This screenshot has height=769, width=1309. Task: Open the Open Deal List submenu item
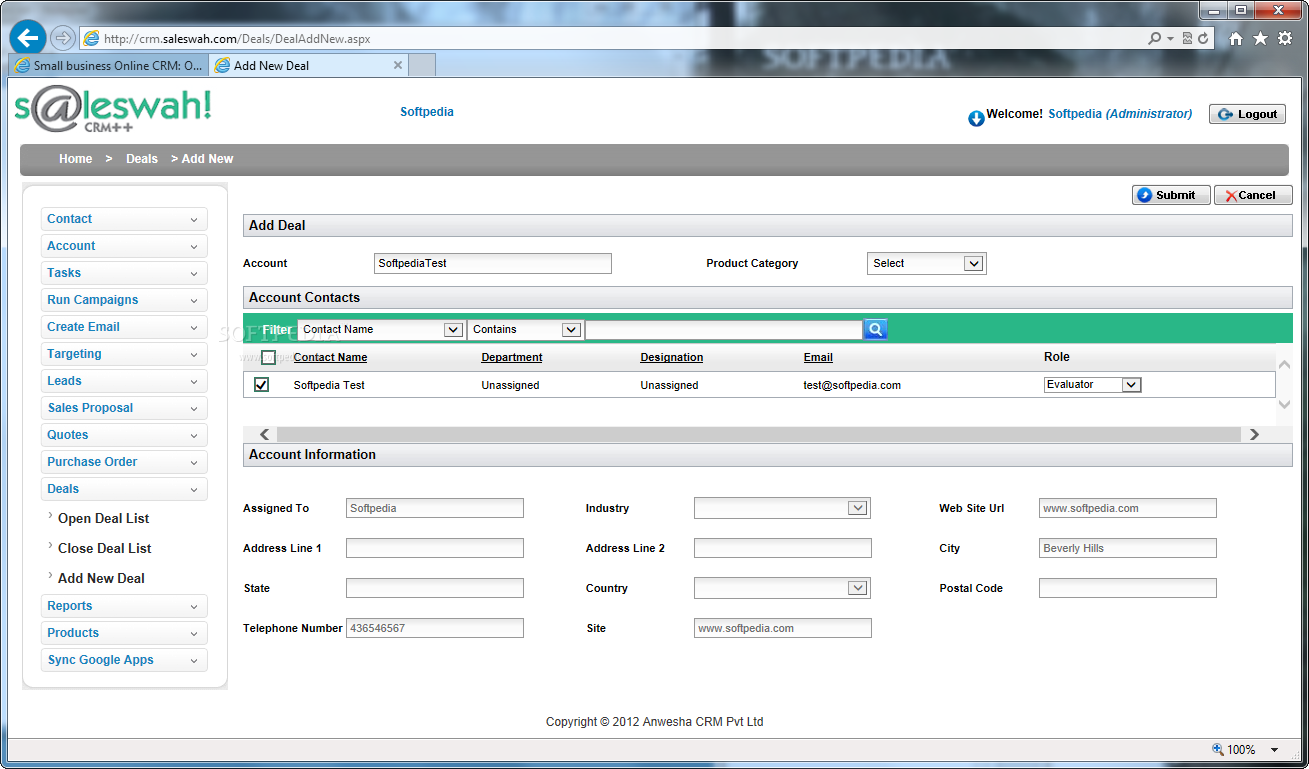tap(103, 518)
